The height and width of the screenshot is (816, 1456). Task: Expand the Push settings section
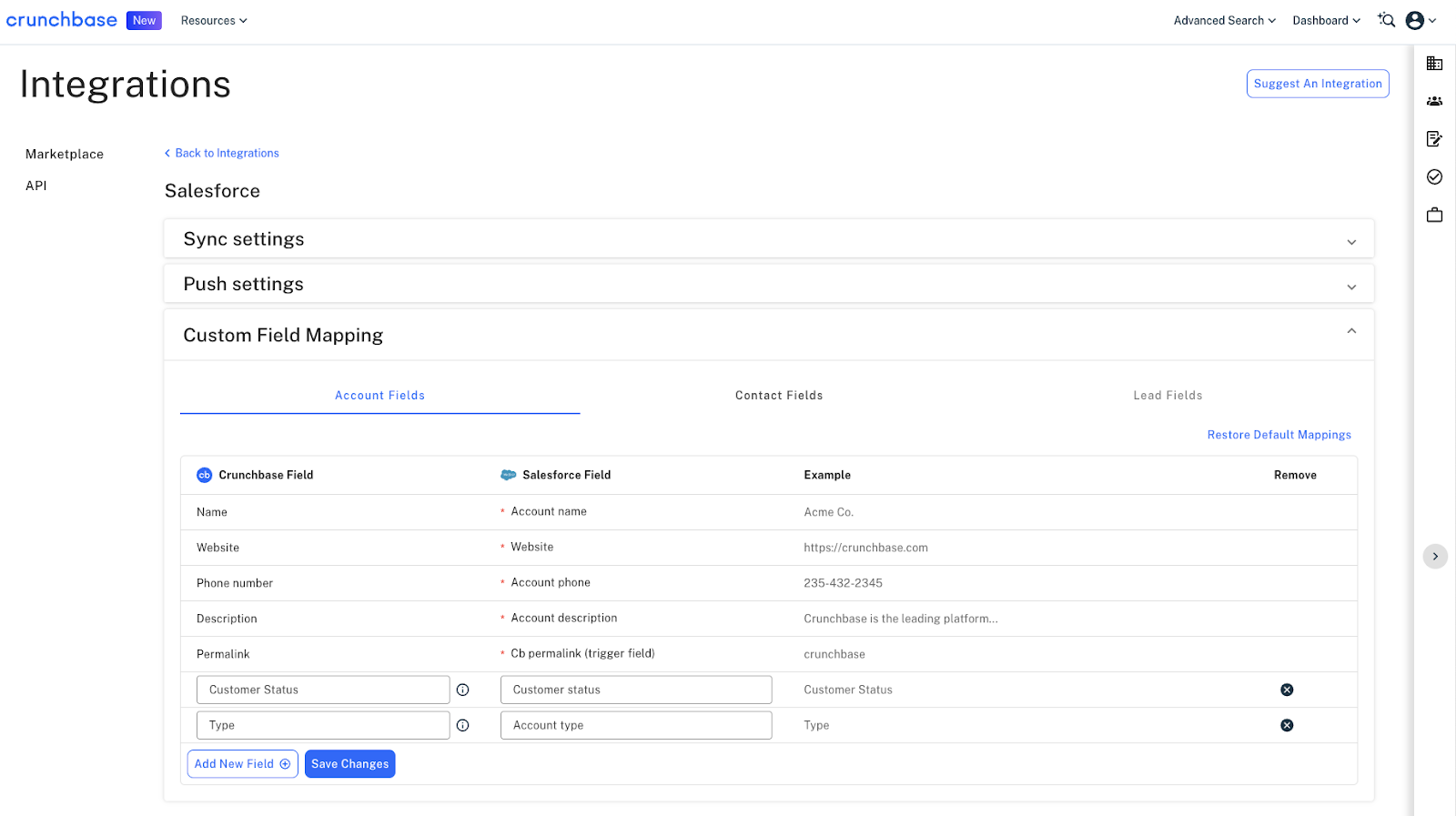point(769,284)
